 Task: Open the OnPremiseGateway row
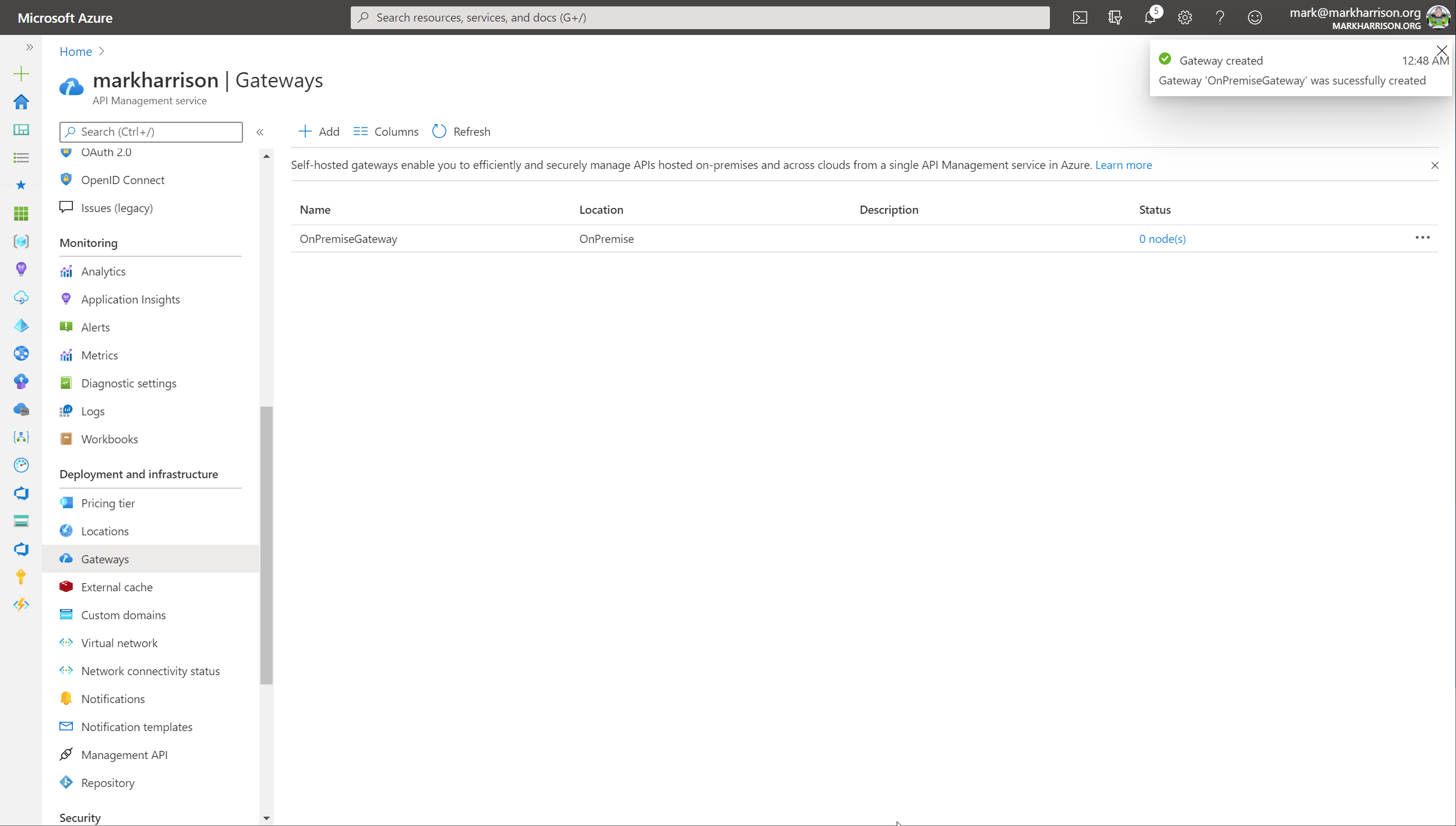click(865, 239)
